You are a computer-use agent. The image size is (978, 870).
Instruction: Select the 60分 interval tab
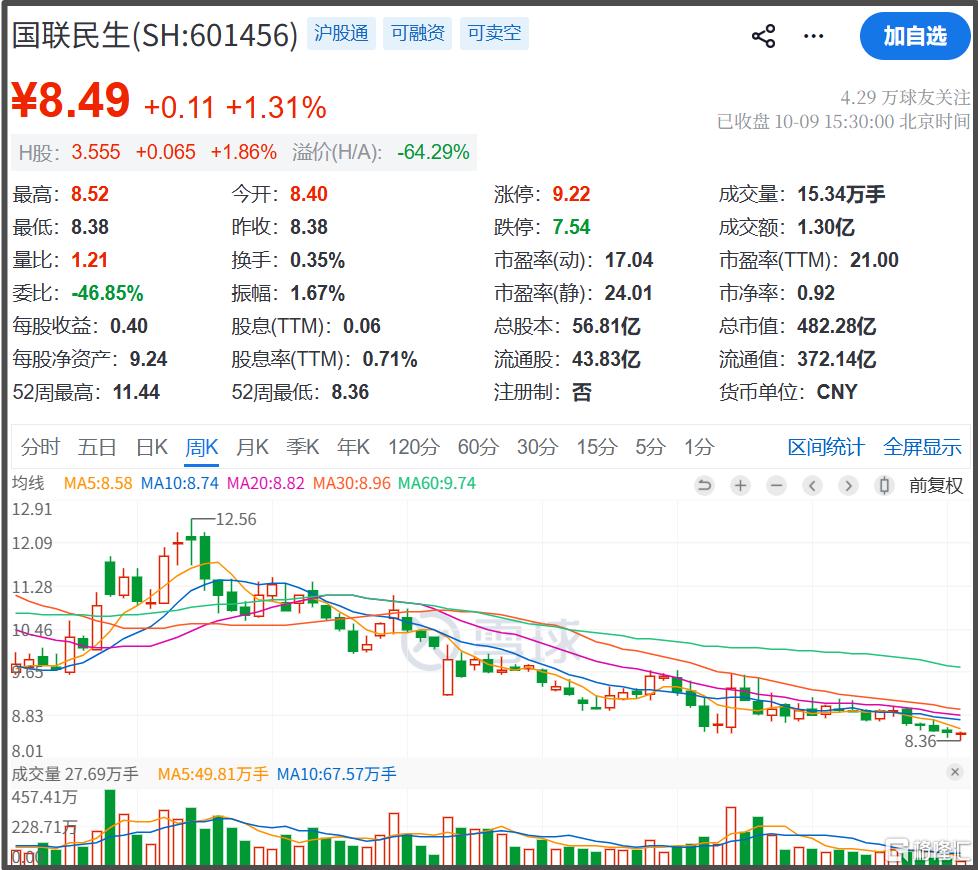[x=478, y=447]
